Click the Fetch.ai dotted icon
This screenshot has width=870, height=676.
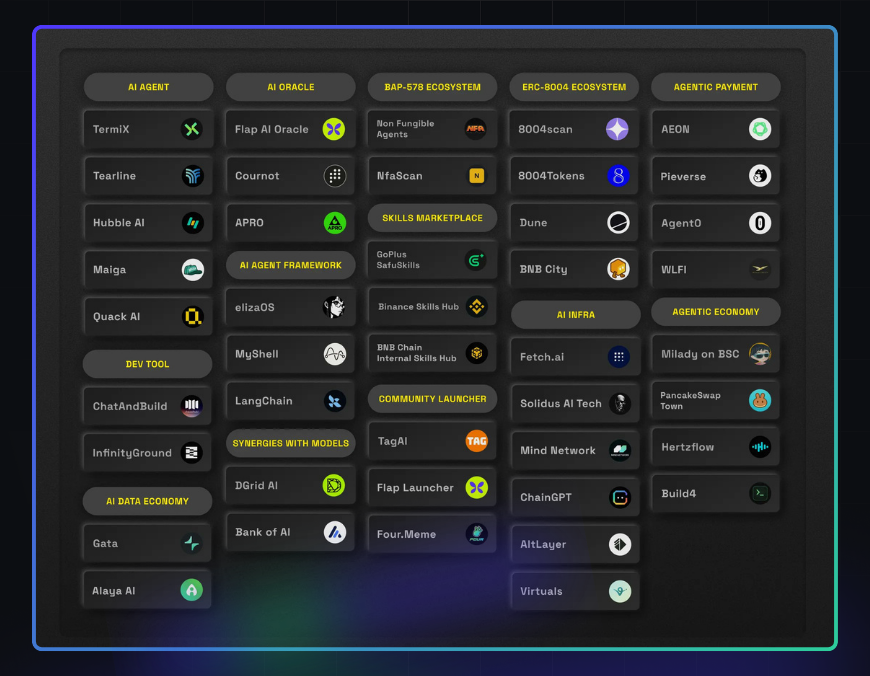click(619, 357)
